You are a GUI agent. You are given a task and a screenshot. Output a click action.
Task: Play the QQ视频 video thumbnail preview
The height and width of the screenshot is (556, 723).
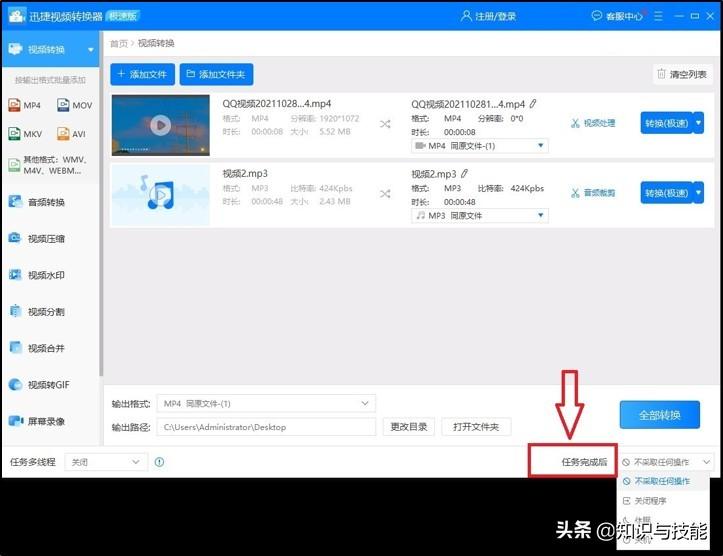(x=160, y=125)
